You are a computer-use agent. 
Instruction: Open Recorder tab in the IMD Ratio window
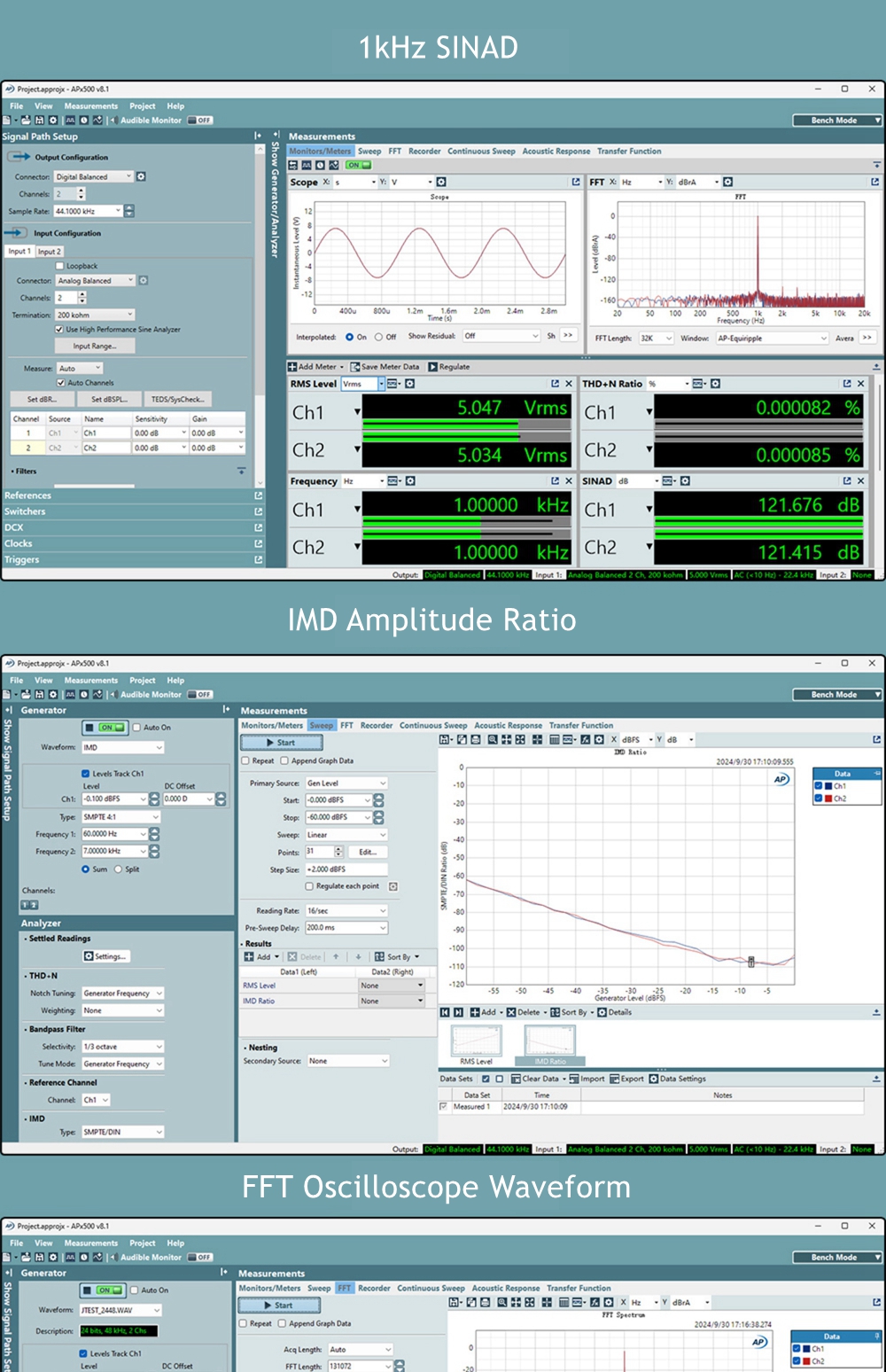coord(376,725)
